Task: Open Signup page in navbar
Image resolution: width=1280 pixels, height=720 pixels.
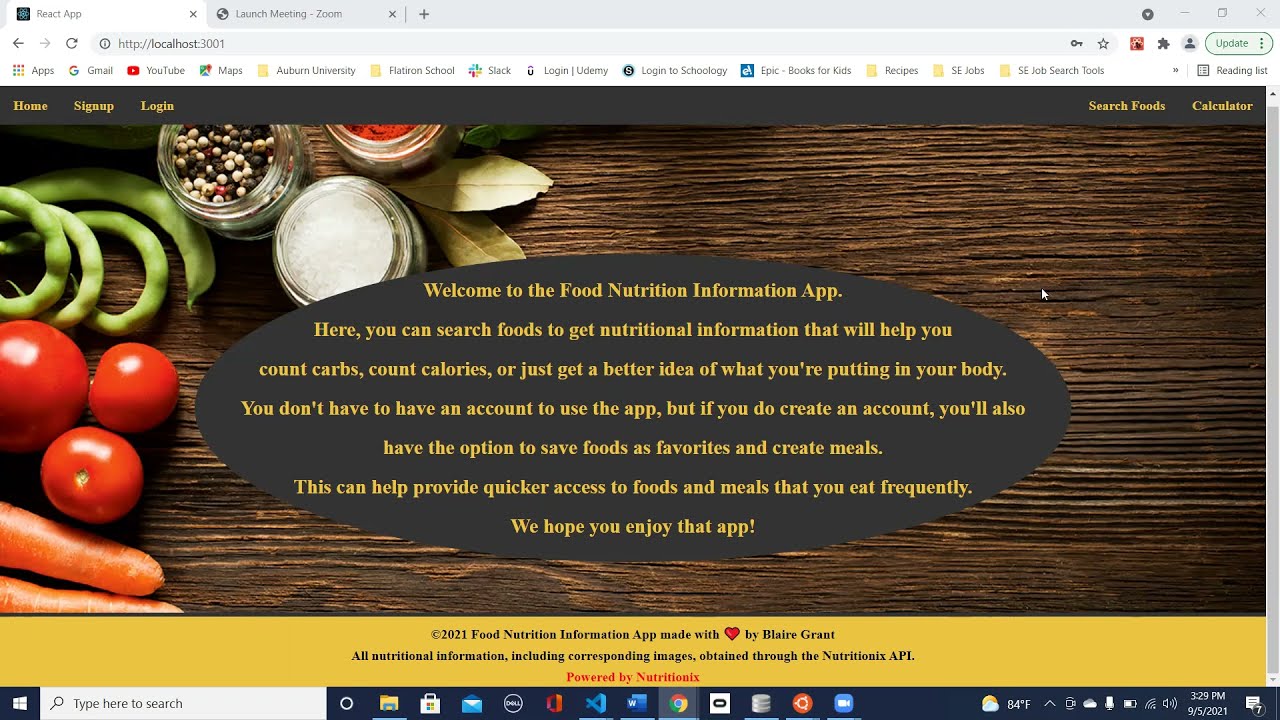Action: (x=94, y=106)
